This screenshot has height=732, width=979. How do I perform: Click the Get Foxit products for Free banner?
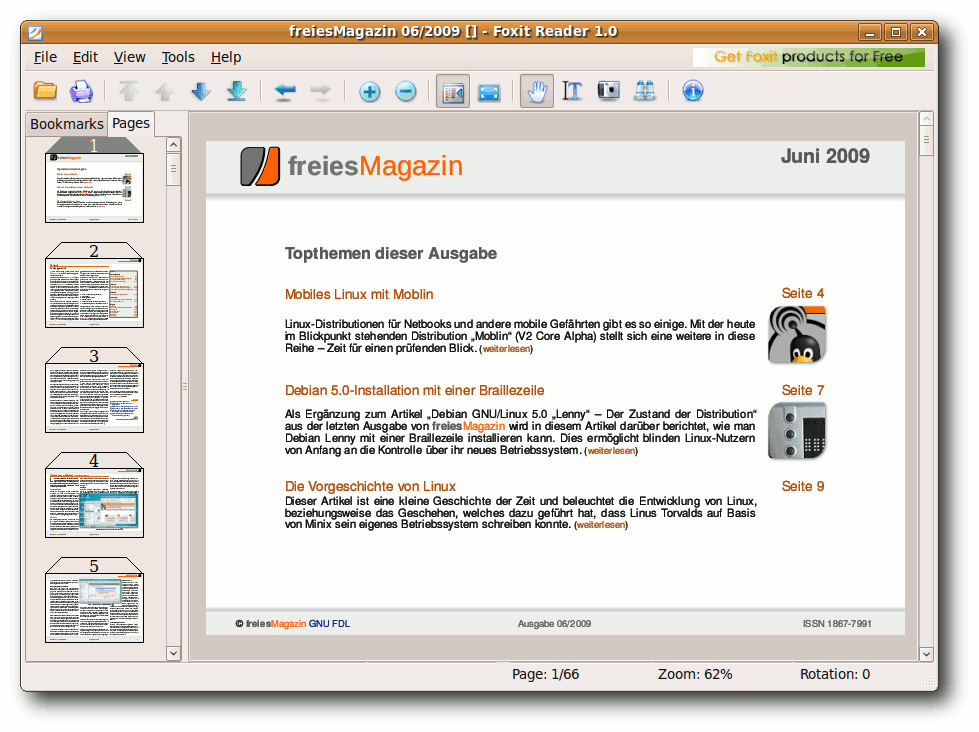tap(809, 57)
